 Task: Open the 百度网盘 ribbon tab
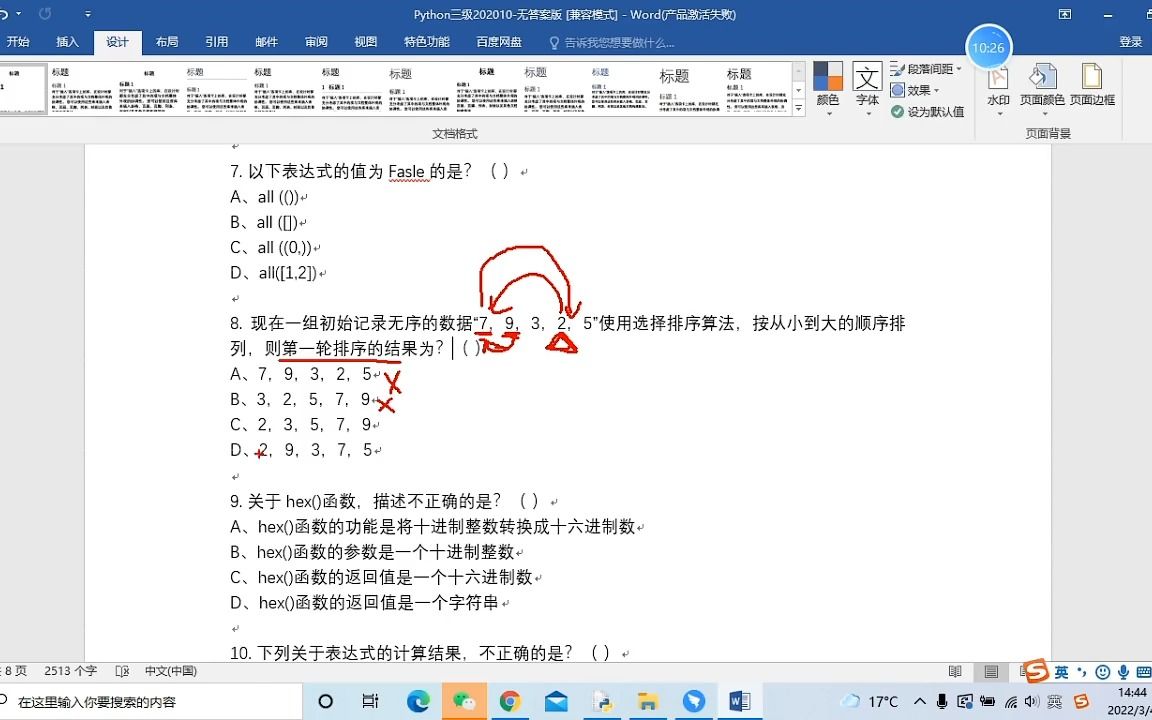click(x=498, y=41)
